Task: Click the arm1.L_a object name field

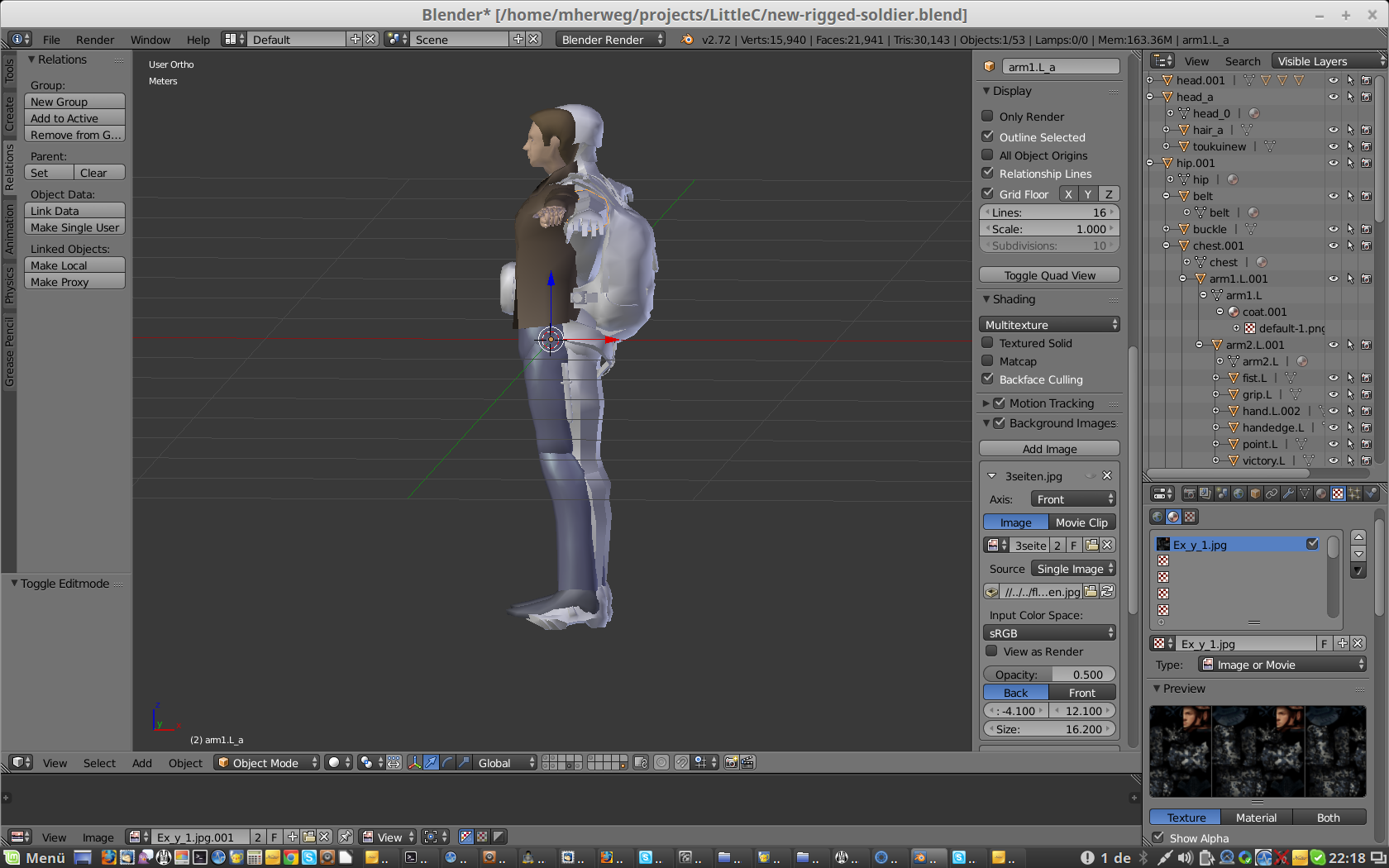Action: (1061, 67)
